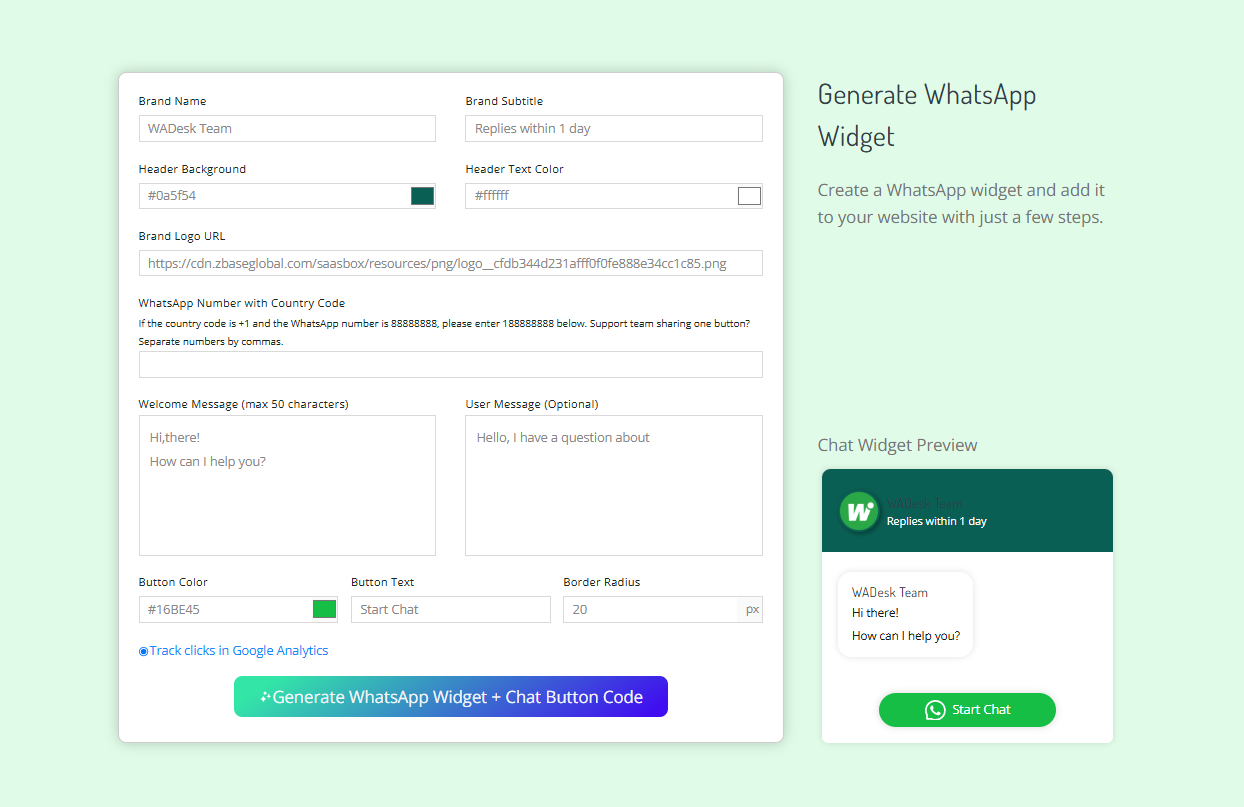Click the Border Radius value field
This screenshot has height=807, width=1244.
(650, 609)
